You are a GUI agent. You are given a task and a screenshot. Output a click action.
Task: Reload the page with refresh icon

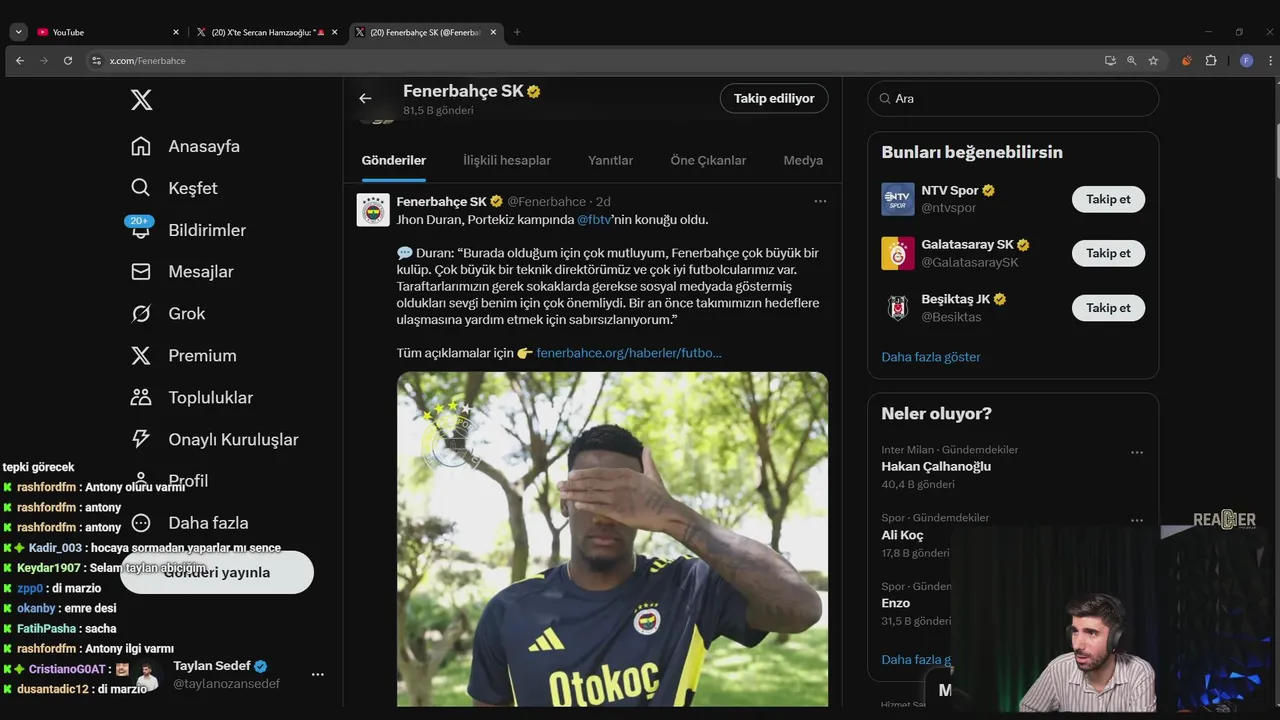point(68,61)
